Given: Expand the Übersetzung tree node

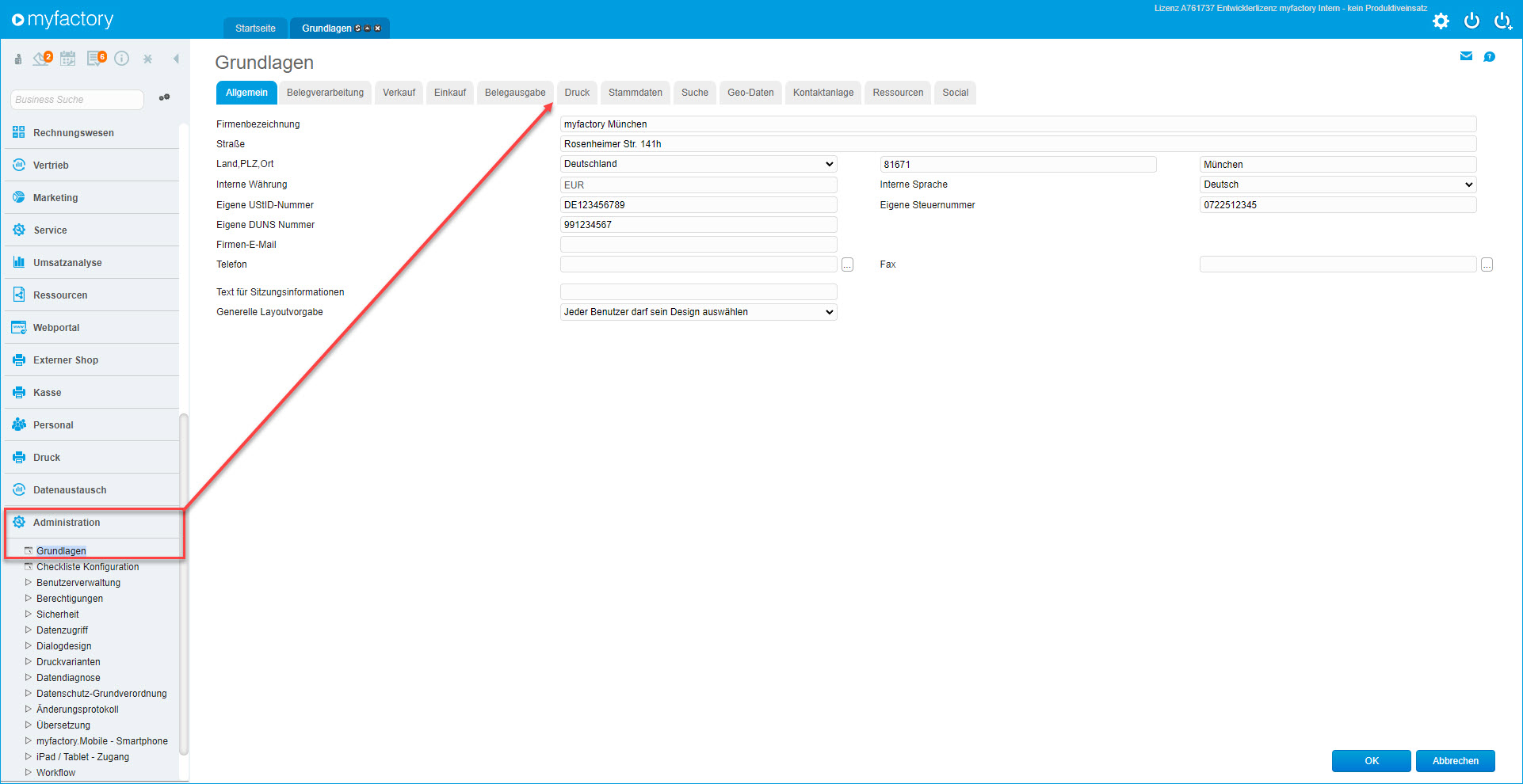Looking at the screenshot, I should tap(29, 725).
